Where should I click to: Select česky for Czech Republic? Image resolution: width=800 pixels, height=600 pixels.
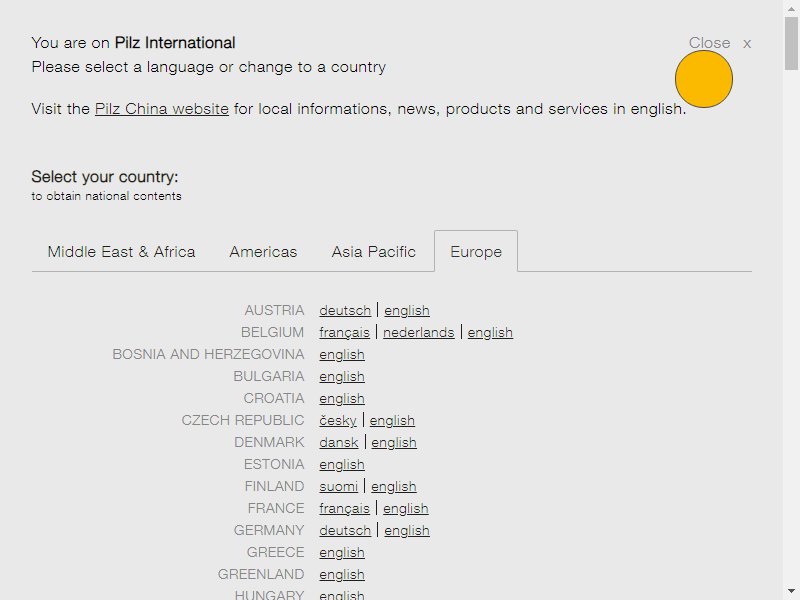[x=338, y=420]
